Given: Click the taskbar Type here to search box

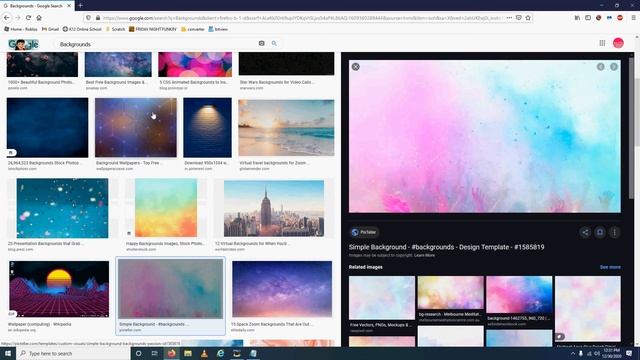Looking at the screenshot, I should [x=73, y=353].
